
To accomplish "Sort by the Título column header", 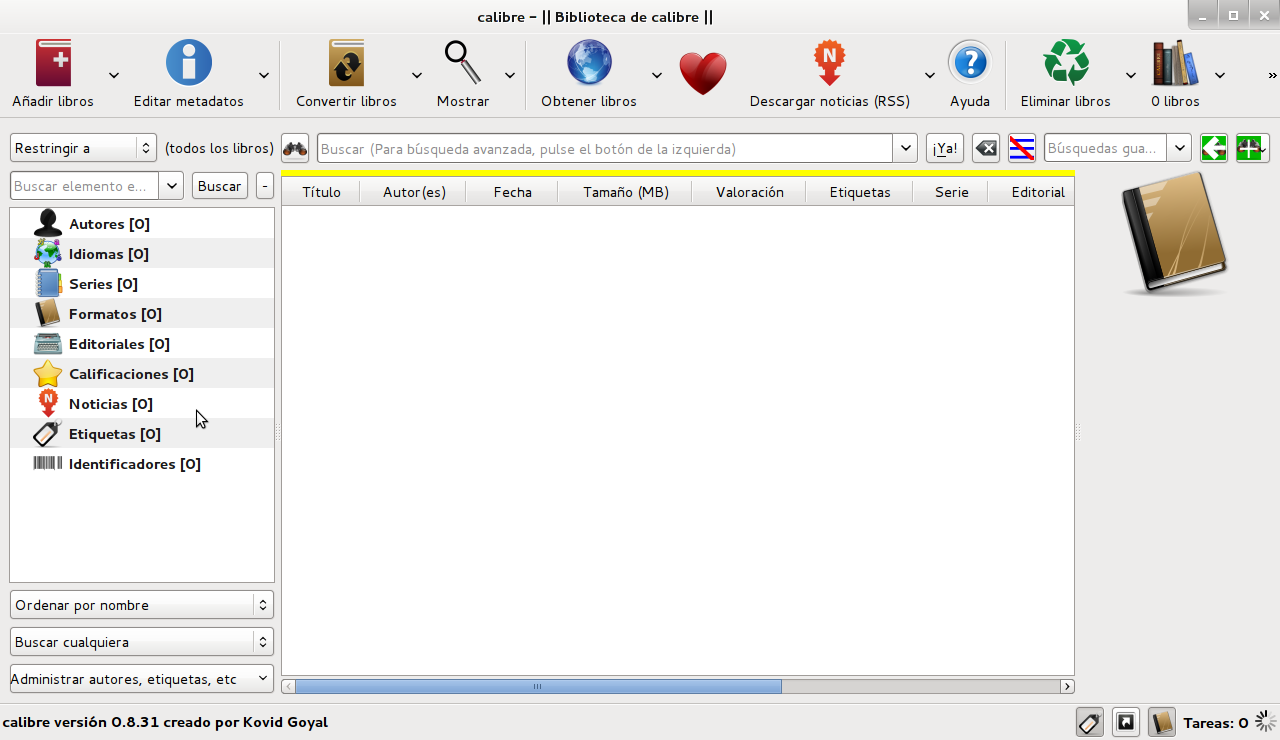I will point(321,192).
